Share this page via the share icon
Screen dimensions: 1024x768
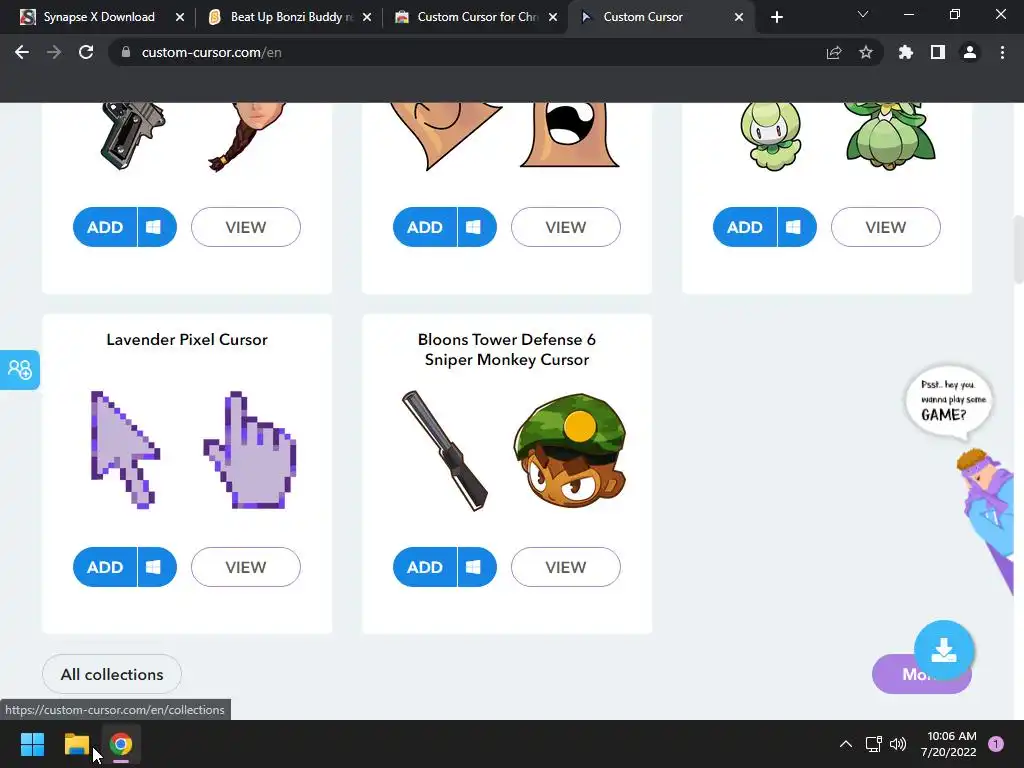click(834, 52)
